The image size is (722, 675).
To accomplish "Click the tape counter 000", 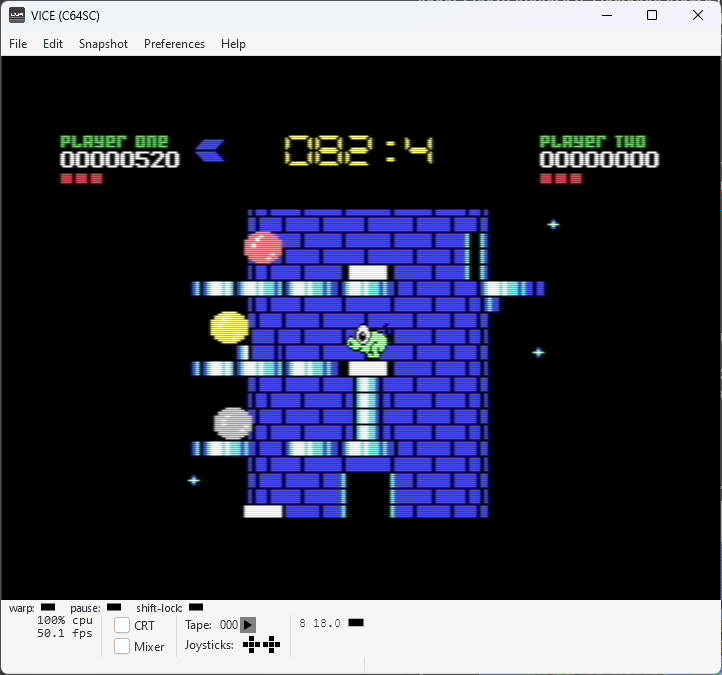I will pyautogui.click(x=229, y=625).
